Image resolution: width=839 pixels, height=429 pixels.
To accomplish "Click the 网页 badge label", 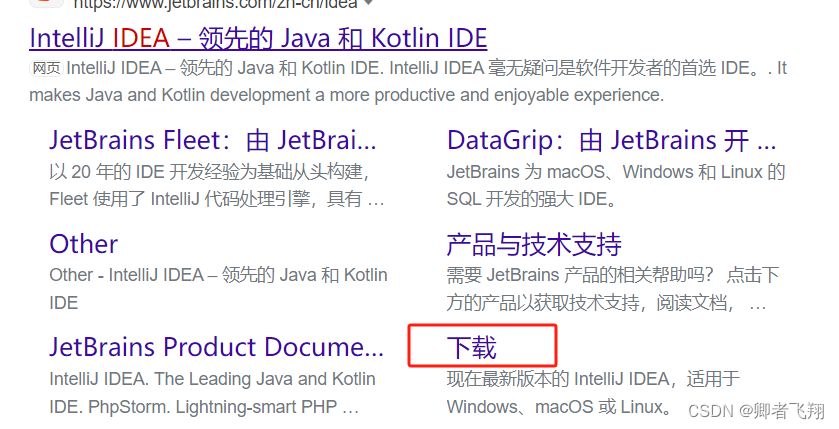I will (x=47, y=68).
